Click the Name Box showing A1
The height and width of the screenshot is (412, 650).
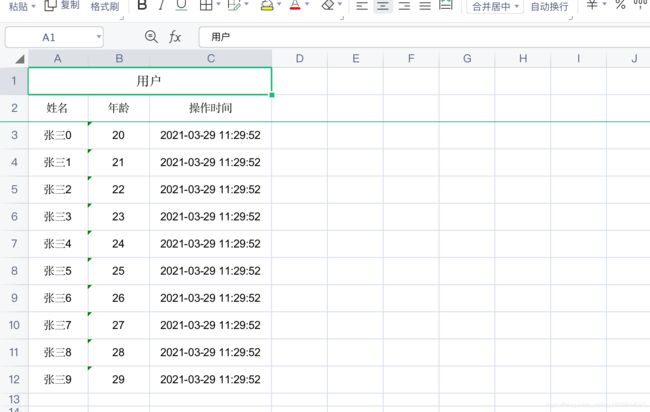(49, 37)
